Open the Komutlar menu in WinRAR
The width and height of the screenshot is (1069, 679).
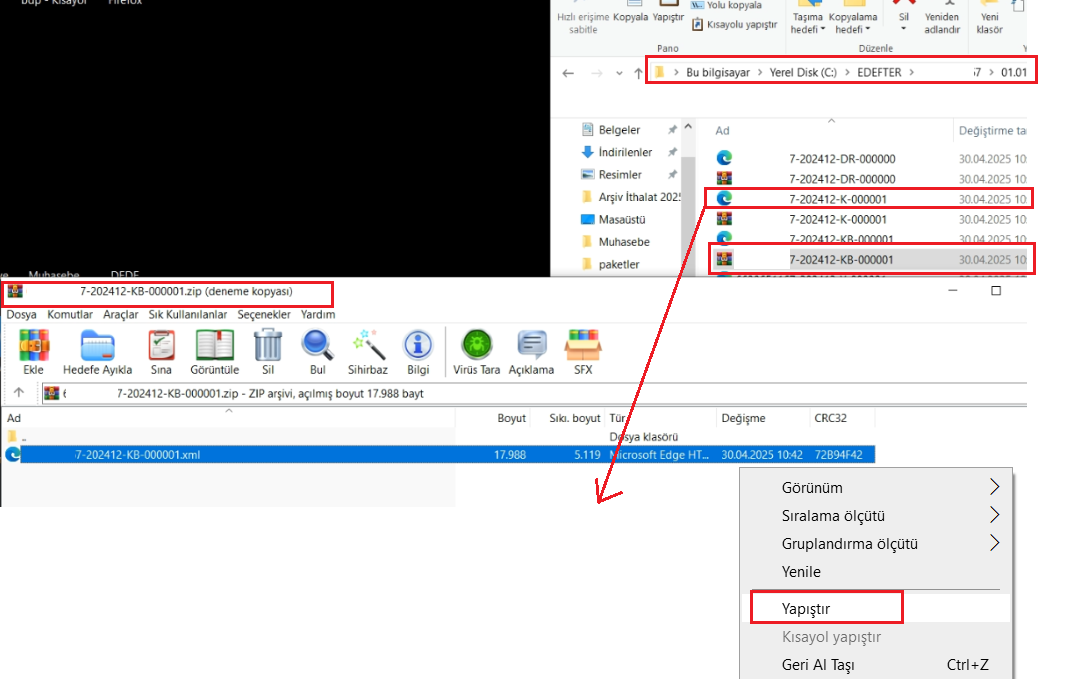(70, 314)
